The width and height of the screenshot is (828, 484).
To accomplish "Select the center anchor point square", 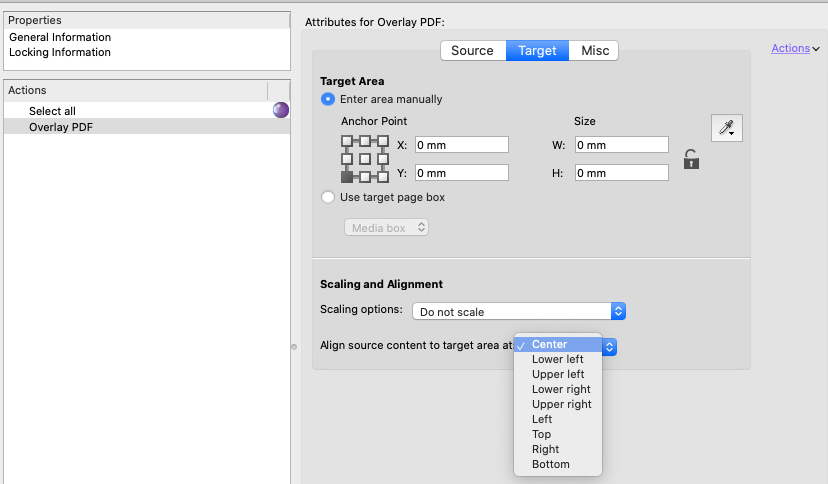I will click(x=366, y=159).
